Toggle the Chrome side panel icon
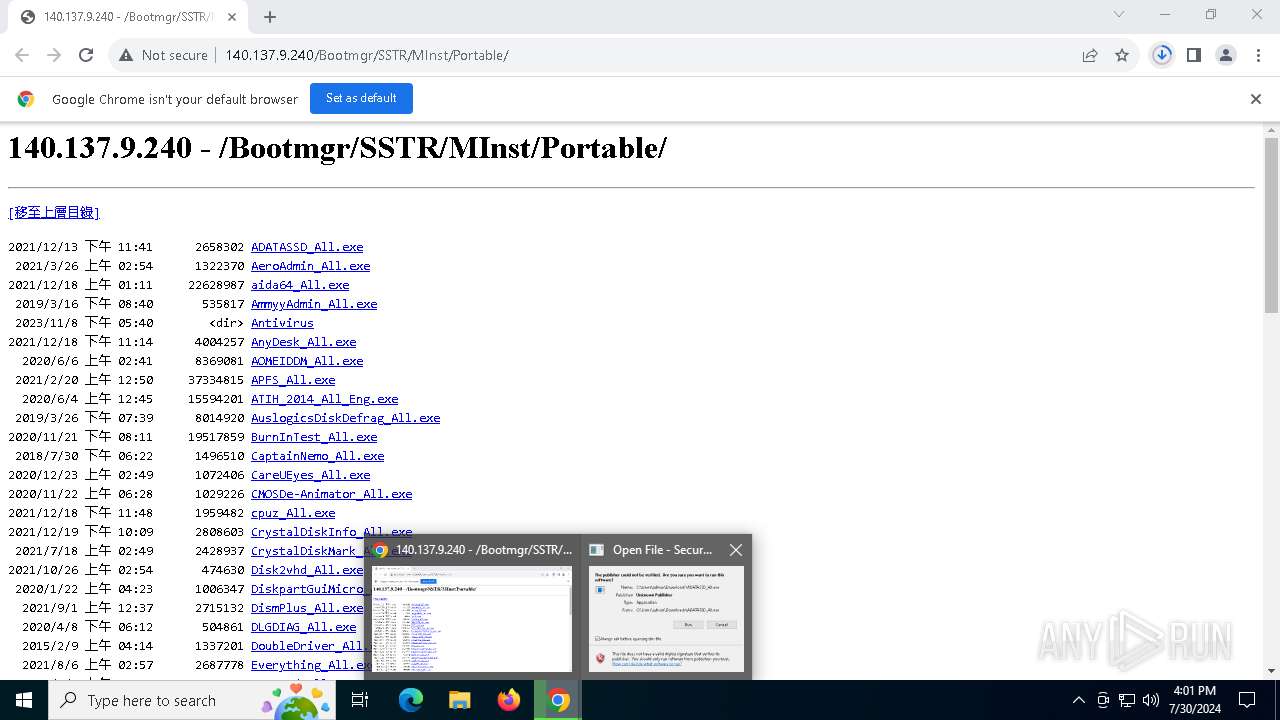 [1194, 55]
